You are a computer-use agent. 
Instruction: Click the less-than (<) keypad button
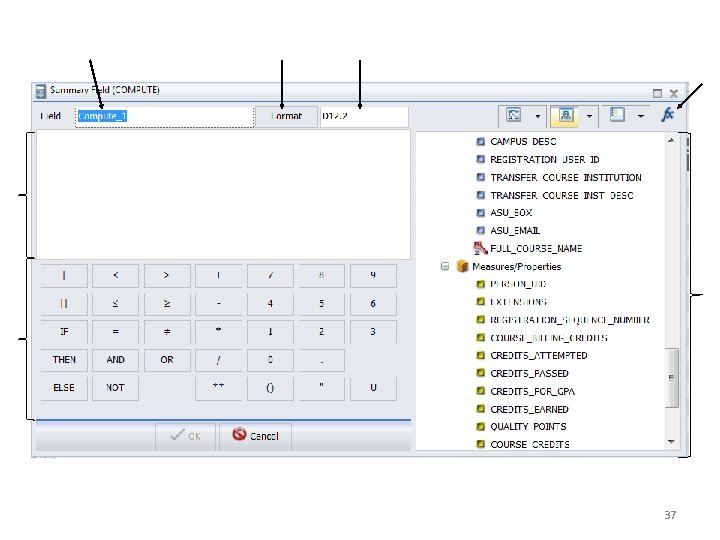(115, 276)
